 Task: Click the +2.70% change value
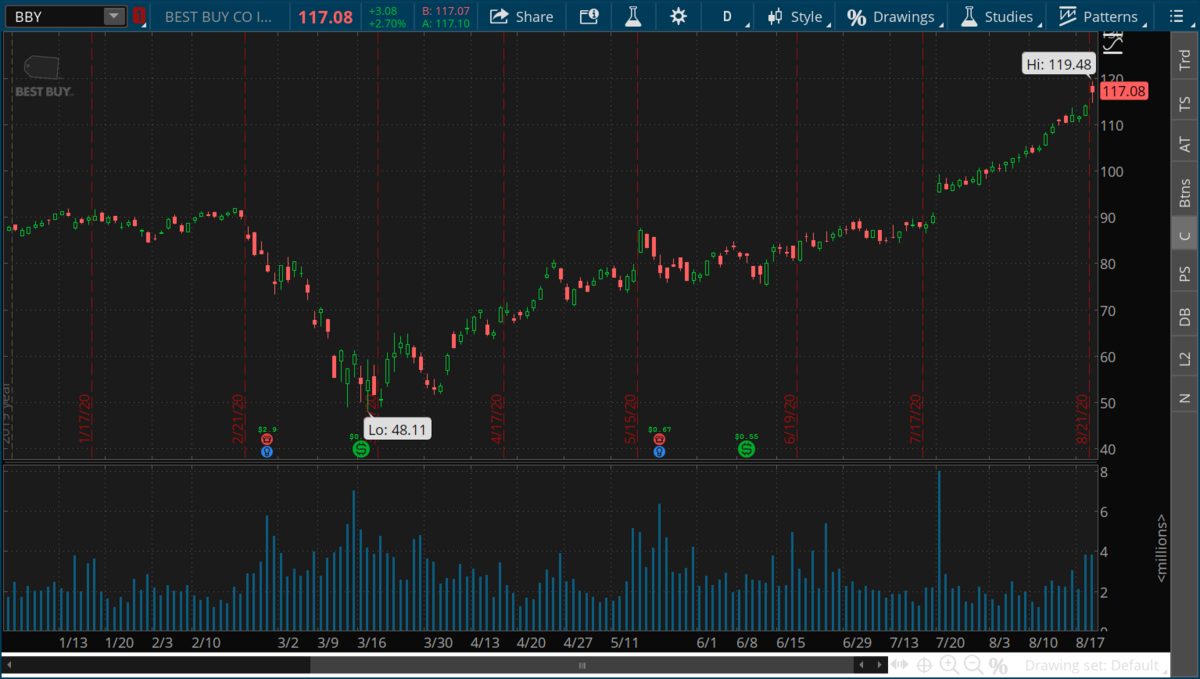pos(385,22)
